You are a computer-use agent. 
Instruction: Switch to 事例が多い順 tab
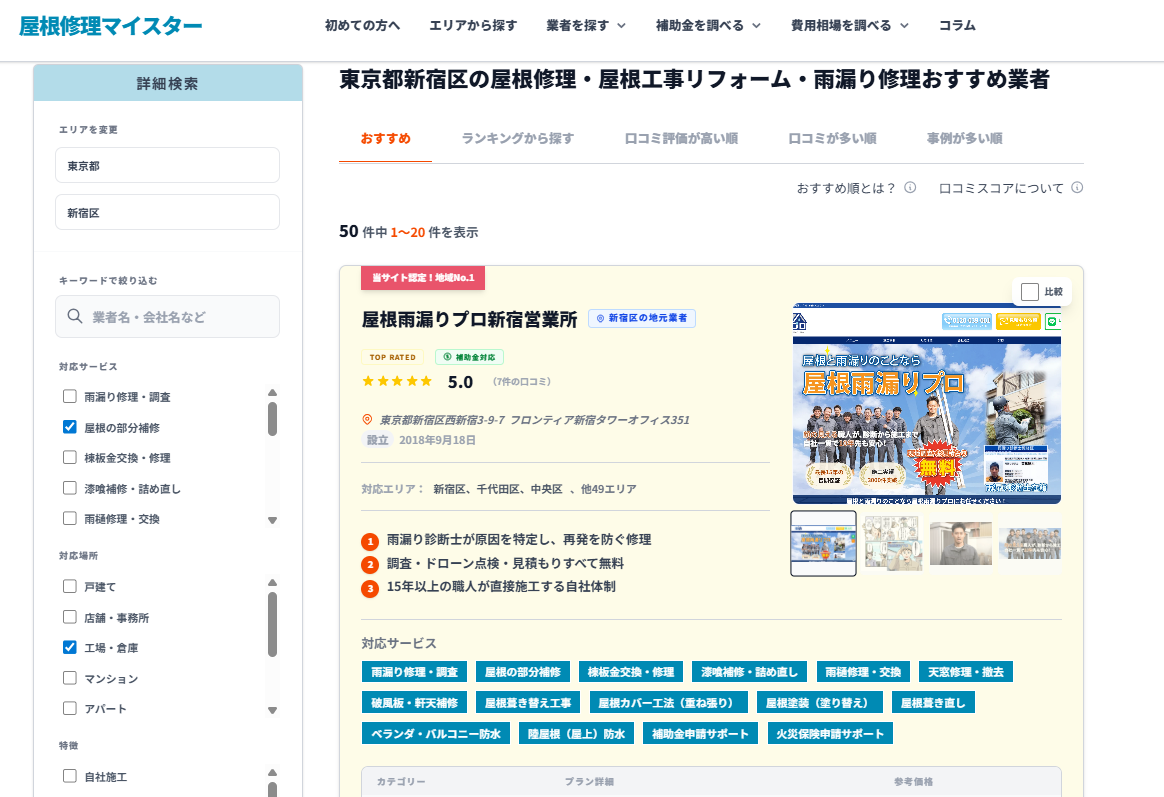(964, 139)
